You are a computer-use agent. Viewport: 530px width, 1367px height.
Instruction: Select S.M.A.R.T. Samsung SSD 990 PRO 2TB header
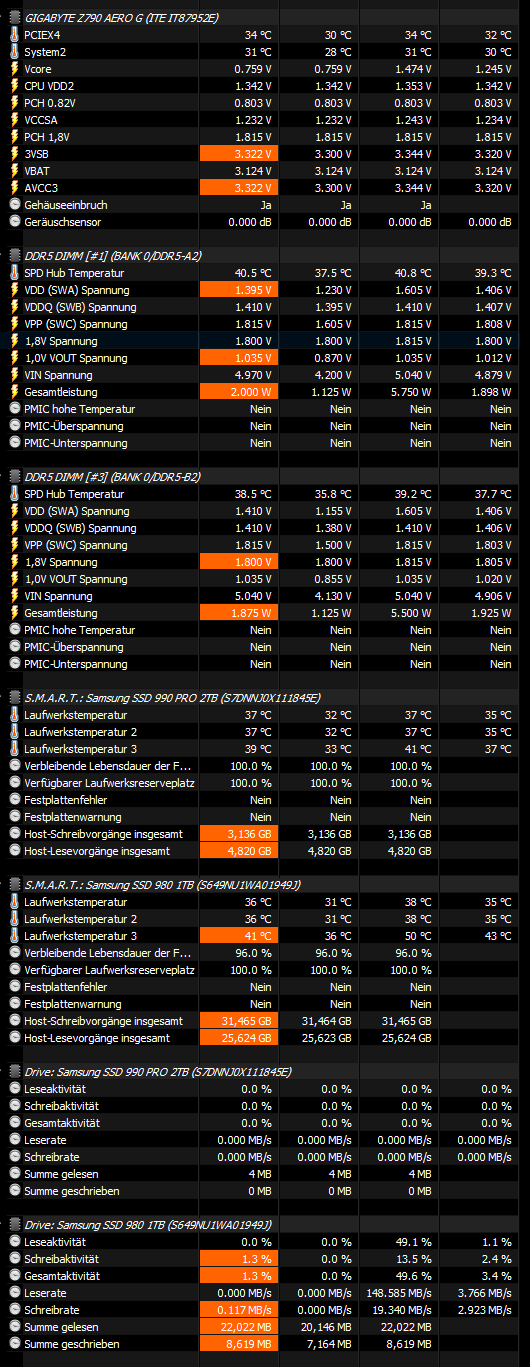point(173,698)
